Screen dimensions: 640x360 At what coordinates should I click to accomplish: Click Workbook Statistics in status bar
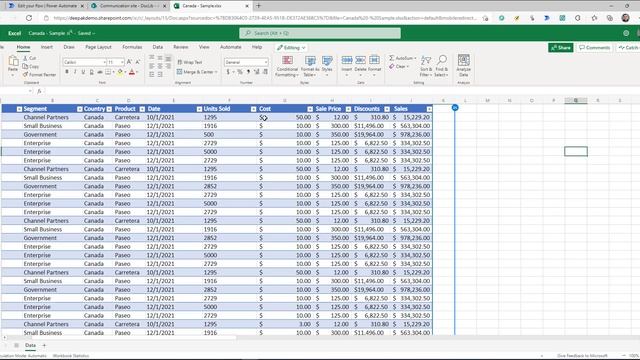pos(71,356)
